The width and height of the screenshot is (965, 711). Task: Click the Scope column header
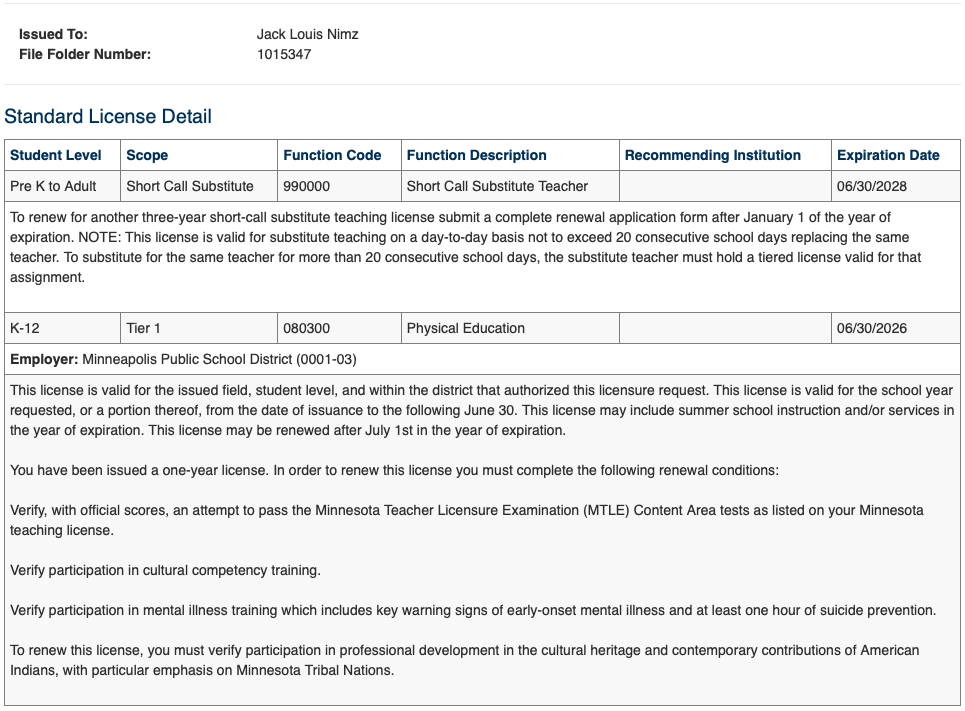coord(147,155)
